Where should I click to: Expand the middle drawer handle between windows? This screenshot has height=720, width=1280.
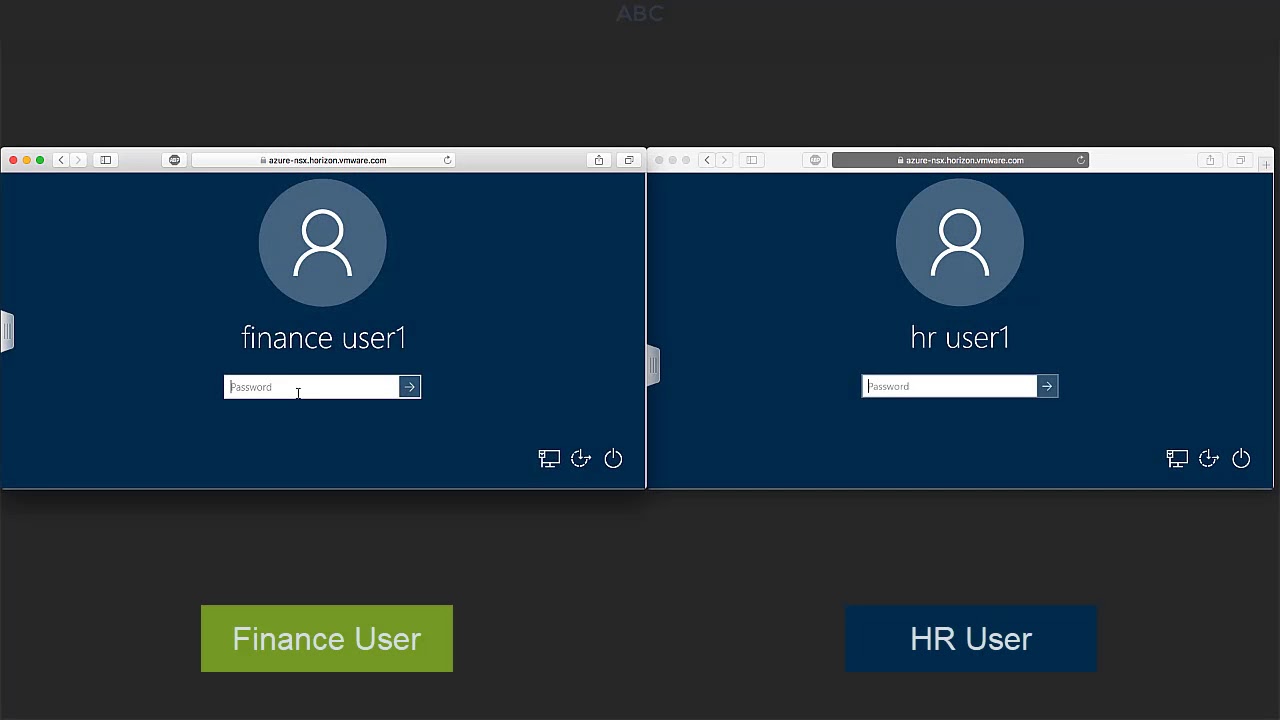pos(653,365)
